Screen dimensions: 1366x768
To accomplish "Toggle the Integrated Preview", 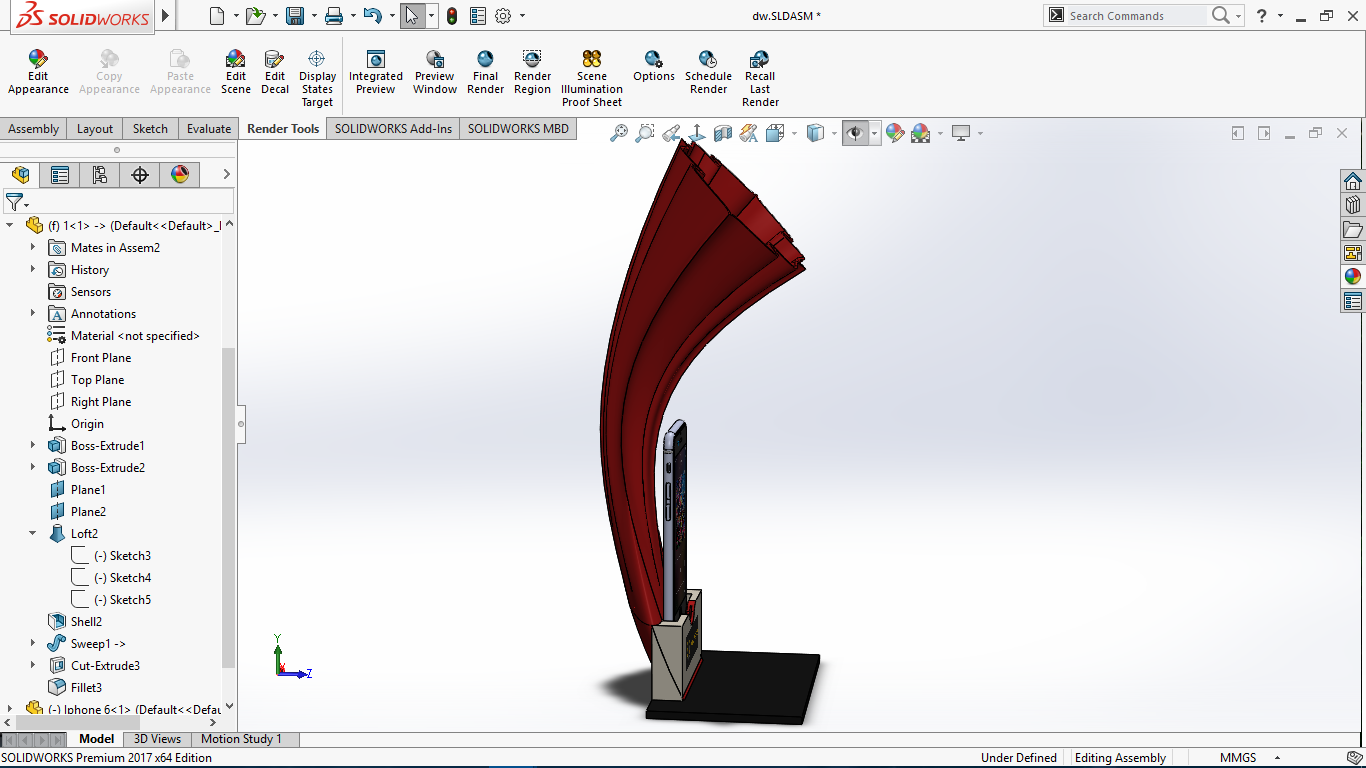I will [376, 72].
